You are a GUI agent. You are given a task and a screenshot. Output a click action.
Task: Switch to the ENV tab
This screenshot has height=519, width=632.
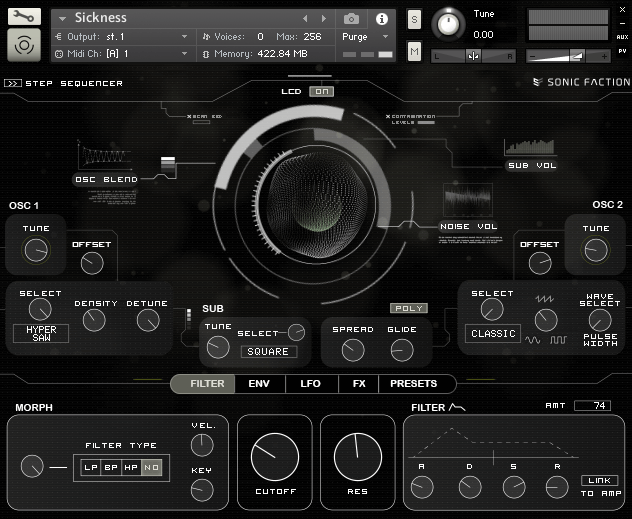pyautogui.click(x=259, y=384)
